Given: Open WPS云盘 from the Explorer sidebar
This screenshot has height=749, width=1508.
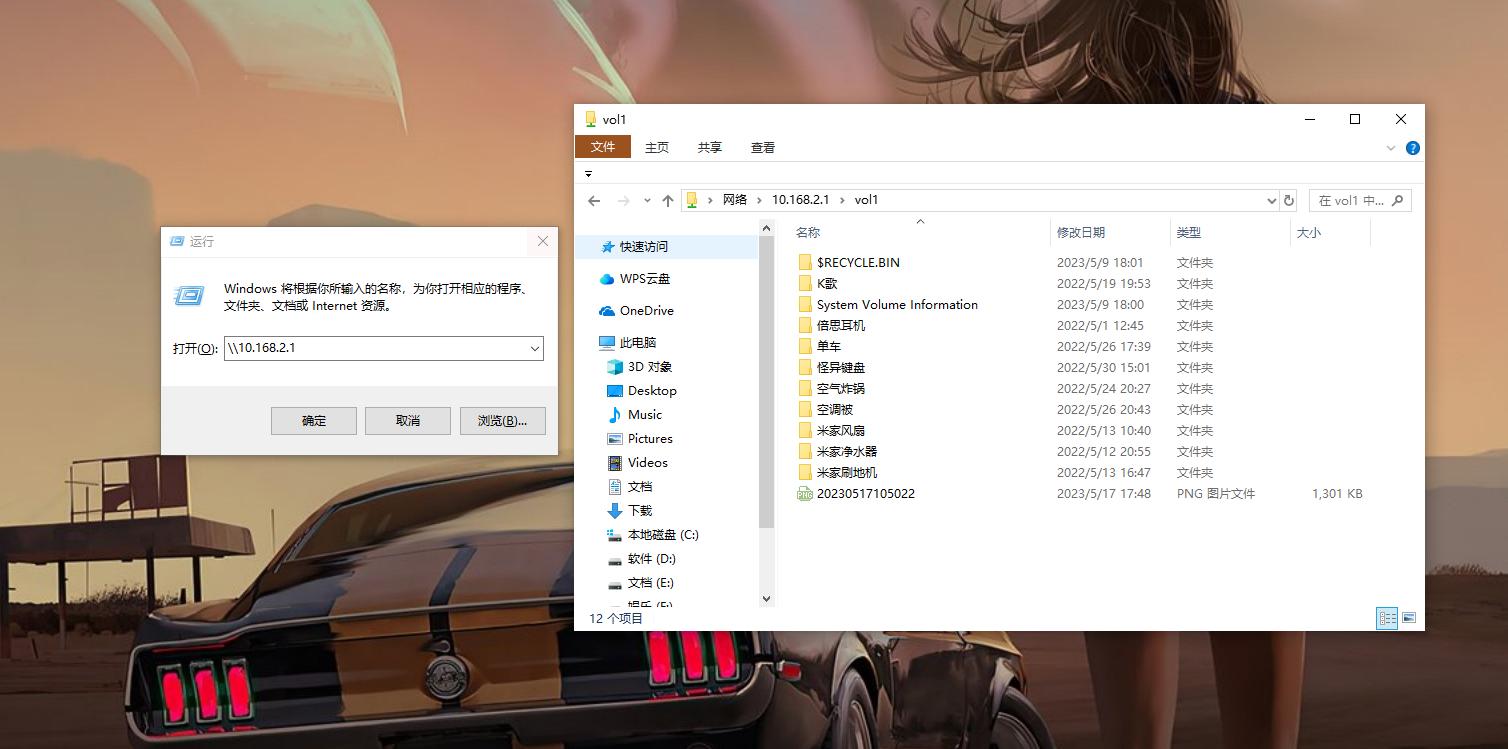Looking at the screenshot, I should 646,279.
